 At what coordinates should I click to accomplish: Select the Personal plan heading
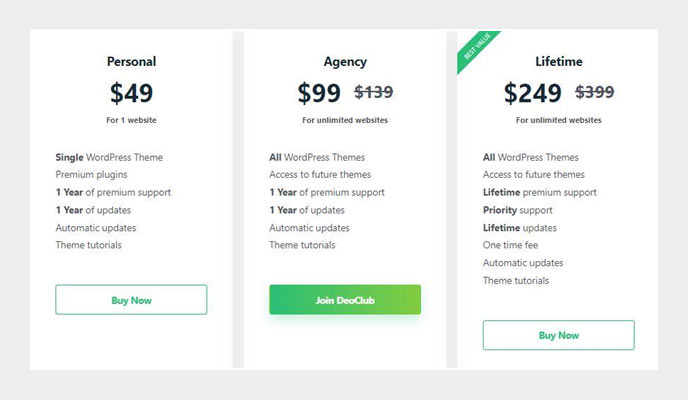tap(131, 61)
